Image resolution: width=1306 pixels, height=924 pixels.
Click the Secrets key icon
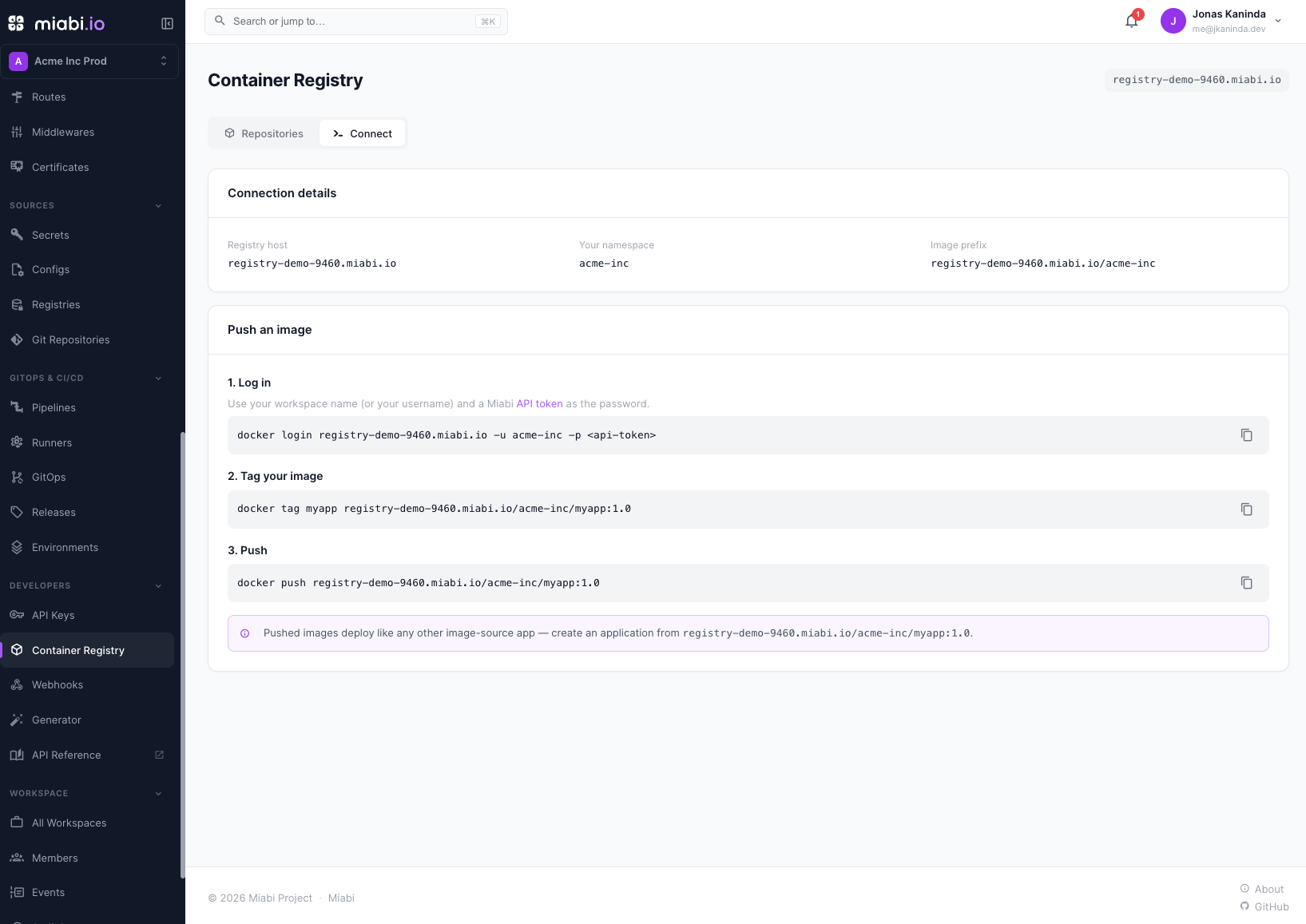click(17, 235)
